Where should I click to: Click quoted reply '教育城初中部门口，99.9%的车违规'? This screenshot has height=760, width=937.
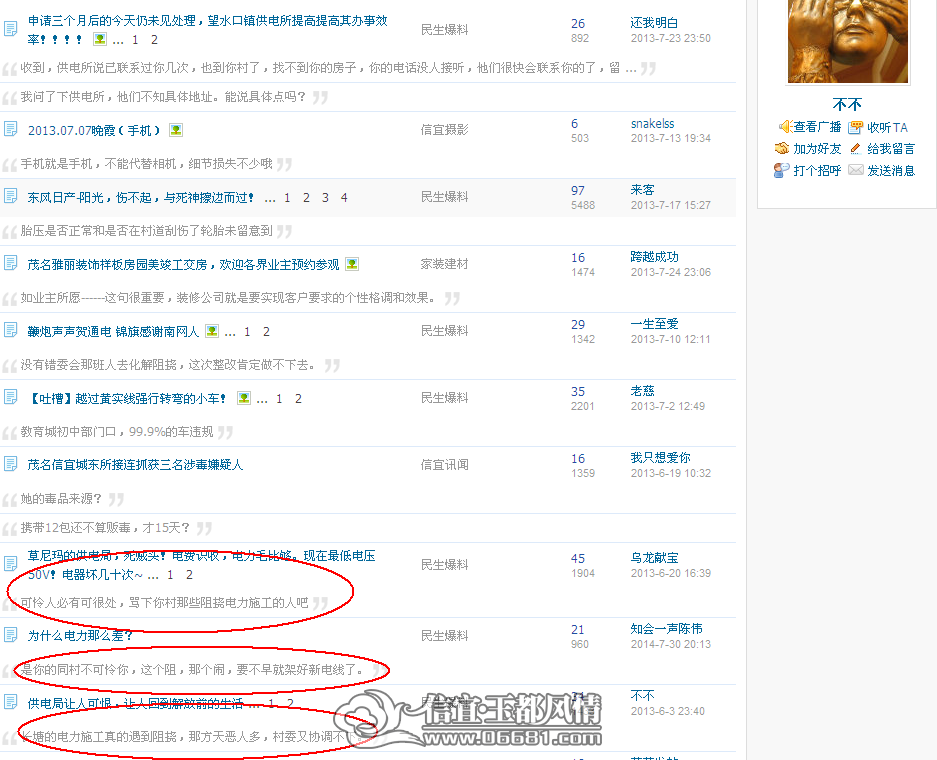[117, 431]
